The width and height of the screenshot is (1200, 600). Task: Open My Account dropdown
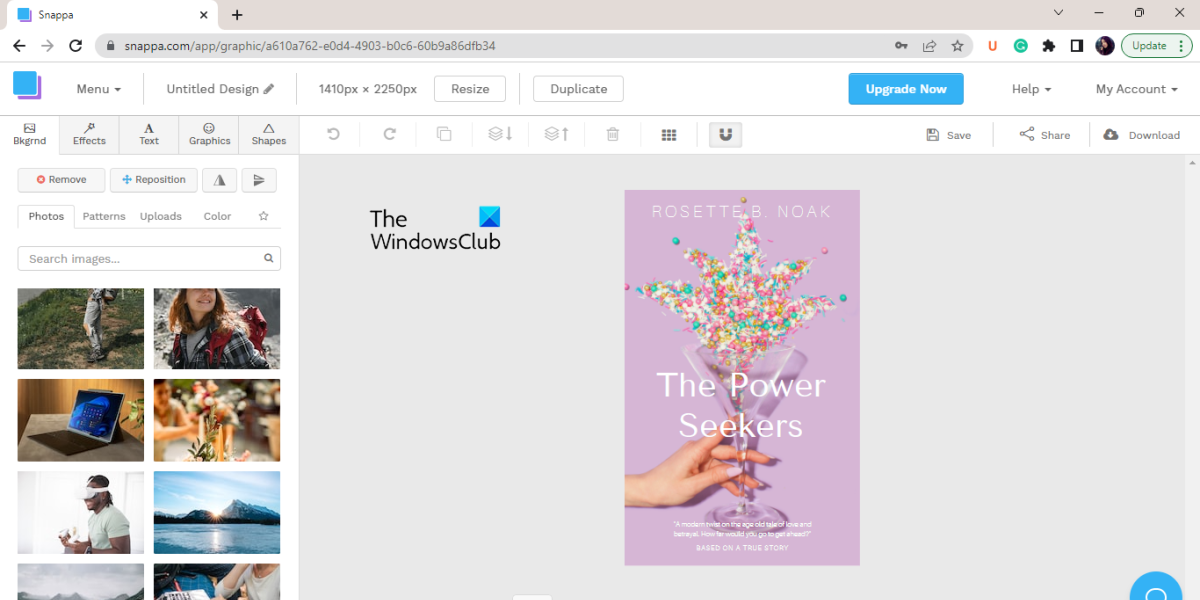coord(1137,89)
